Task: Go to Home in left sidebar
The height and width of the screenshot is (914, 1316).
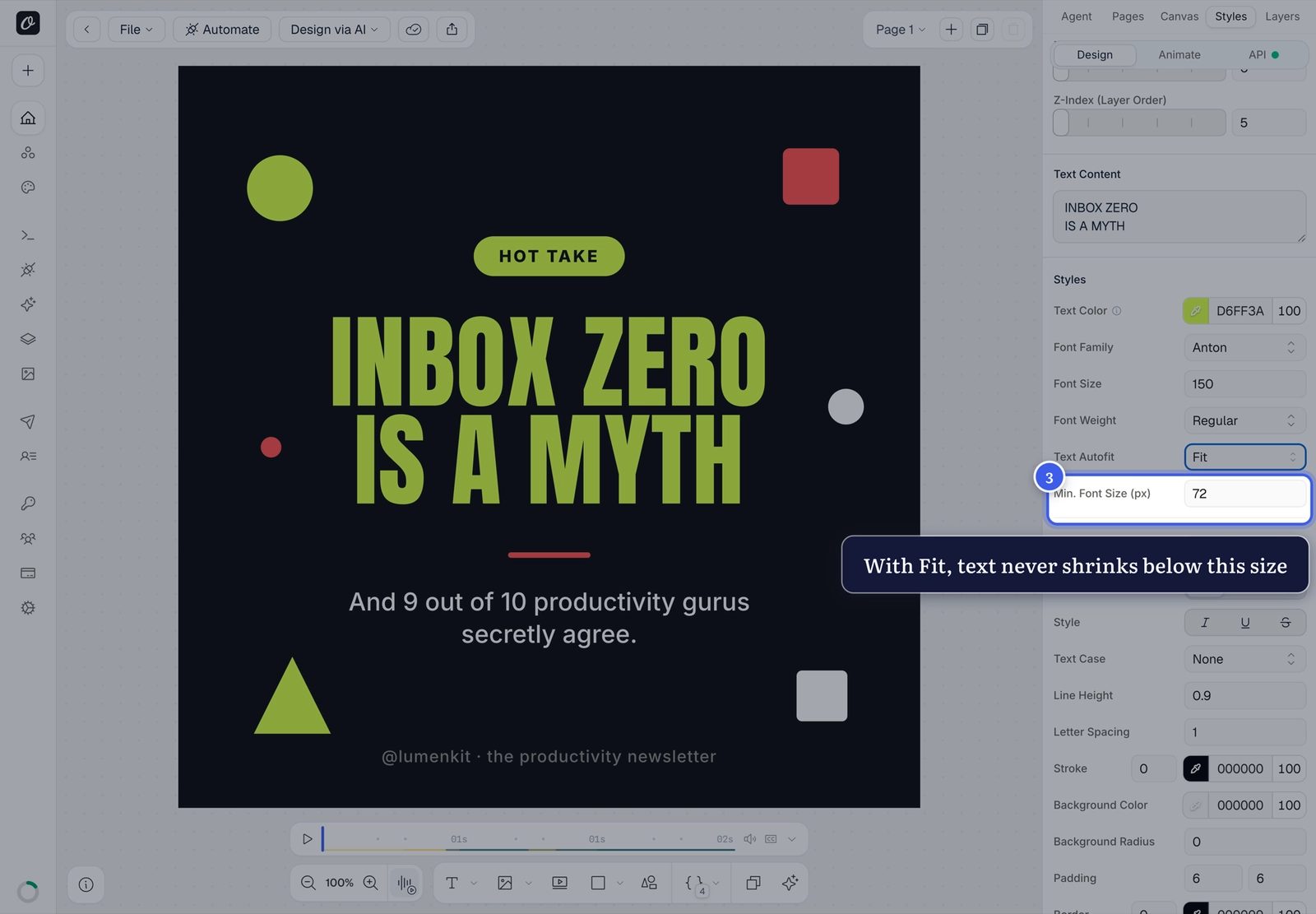Action: click(x=28, y=118)
